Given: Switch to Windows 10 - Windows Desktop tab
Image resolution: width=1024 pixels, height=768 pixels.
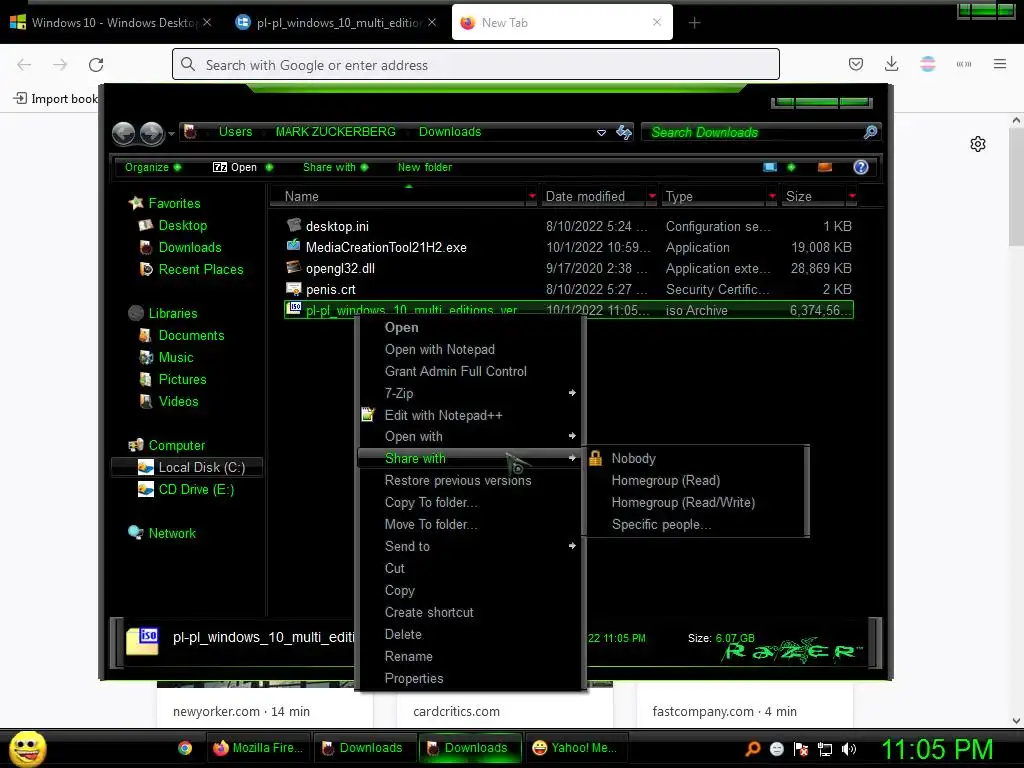Looking at the screenshot, I should coord(111,23).
